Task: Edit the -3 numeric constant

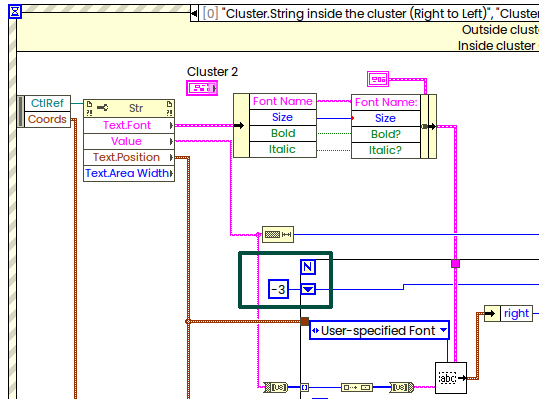Action: point(278,289)
